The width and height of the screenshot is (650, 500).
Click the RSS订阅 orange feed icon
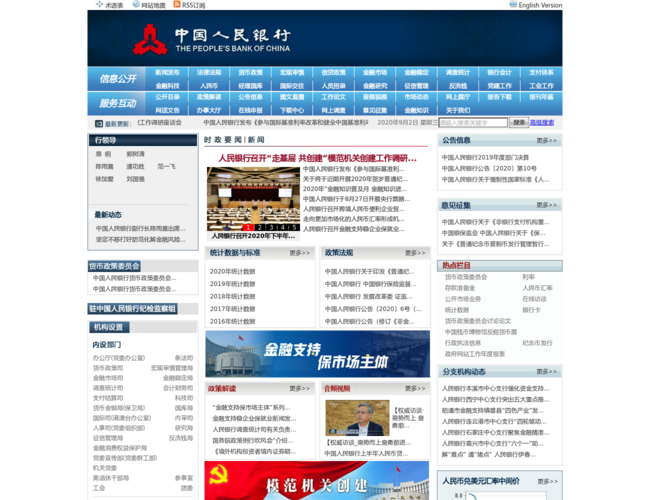pos(177,4)
